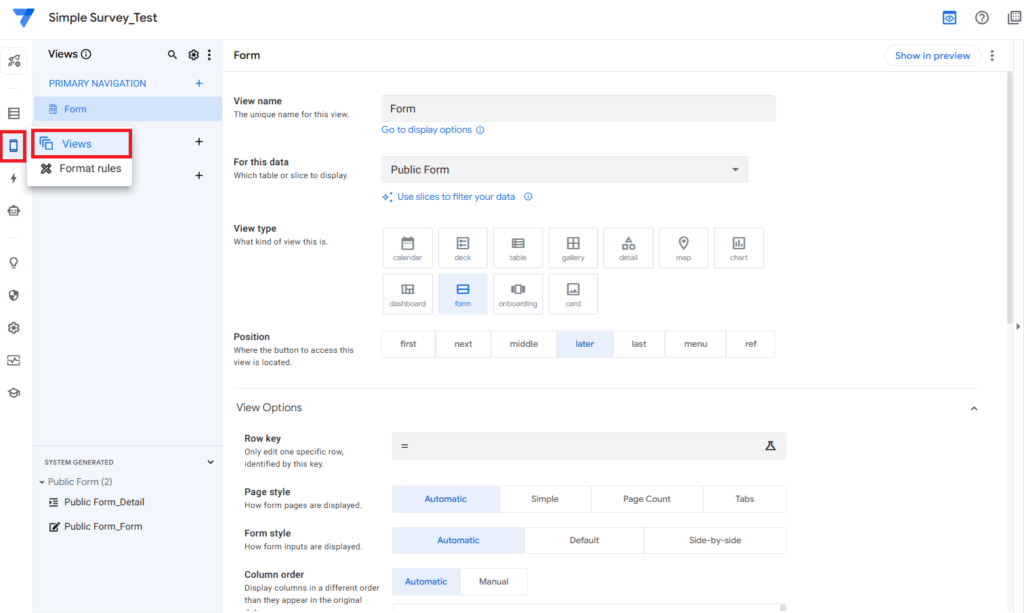
Task: Select the chart view type icon
Action: coord(738,248)
